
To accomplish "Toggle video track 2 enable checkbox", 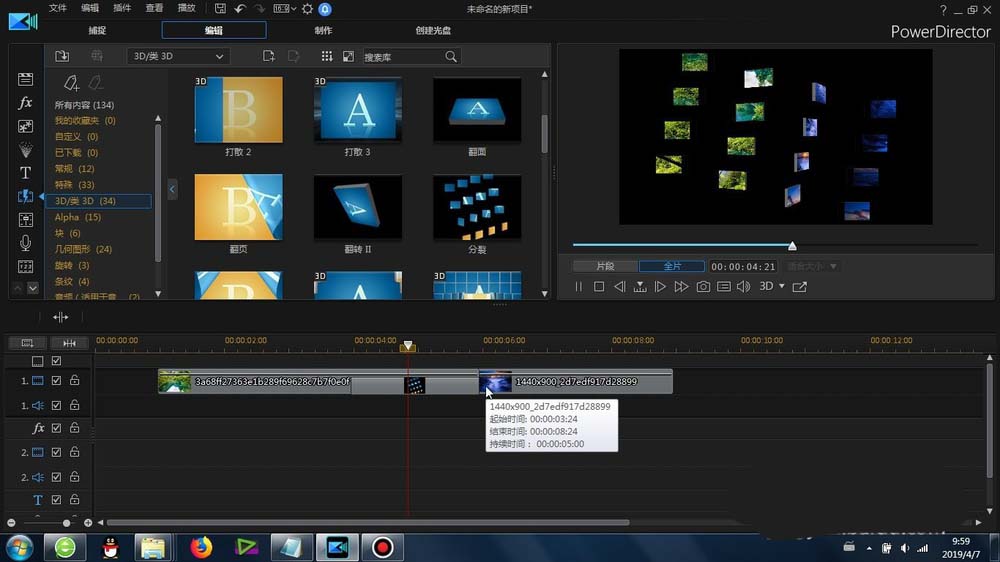I will point(56,452).
